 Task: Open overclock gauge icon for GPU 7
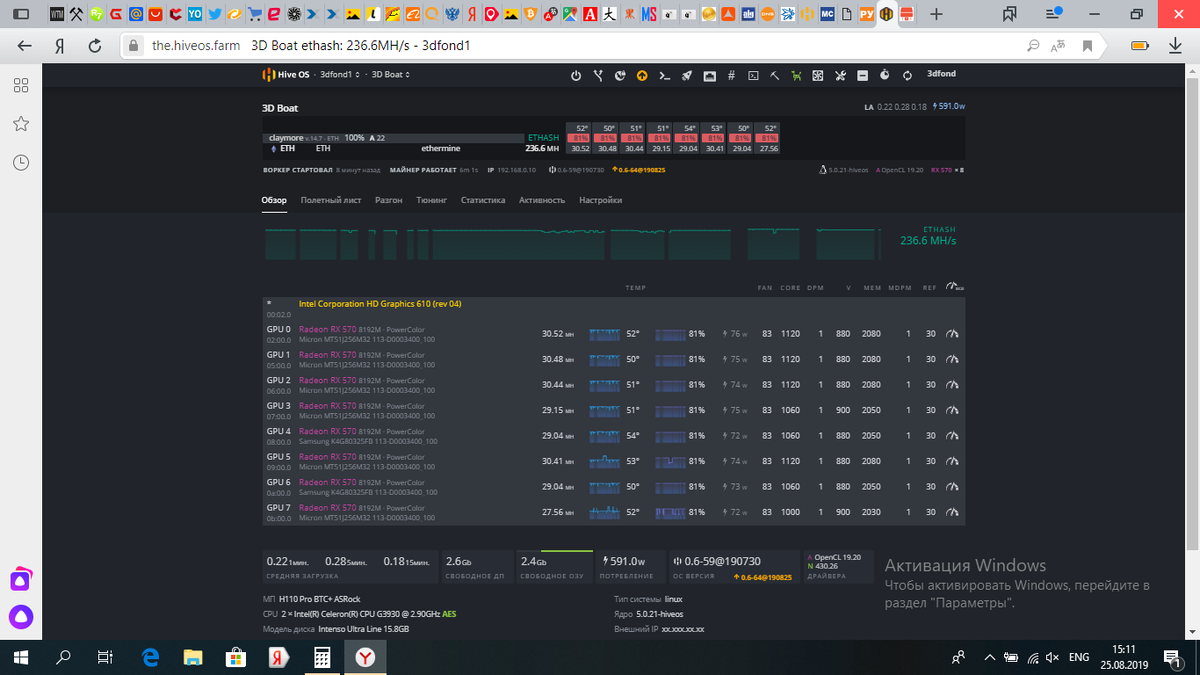[953, 512]
